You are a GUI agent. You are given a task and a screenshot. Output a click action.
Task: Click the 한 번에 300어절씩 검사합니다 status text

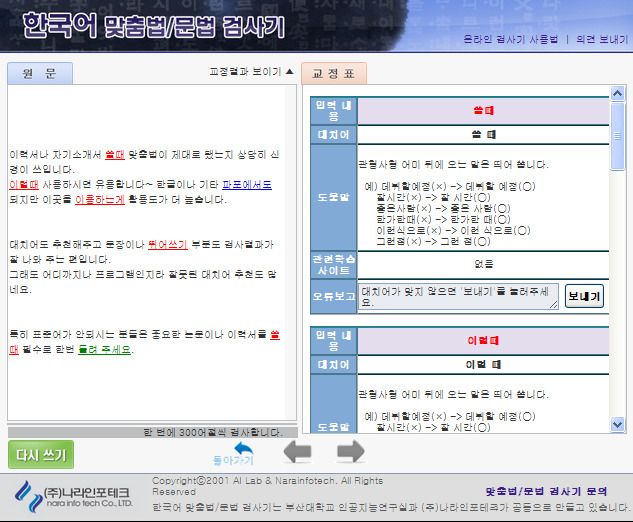click(214, 432)
